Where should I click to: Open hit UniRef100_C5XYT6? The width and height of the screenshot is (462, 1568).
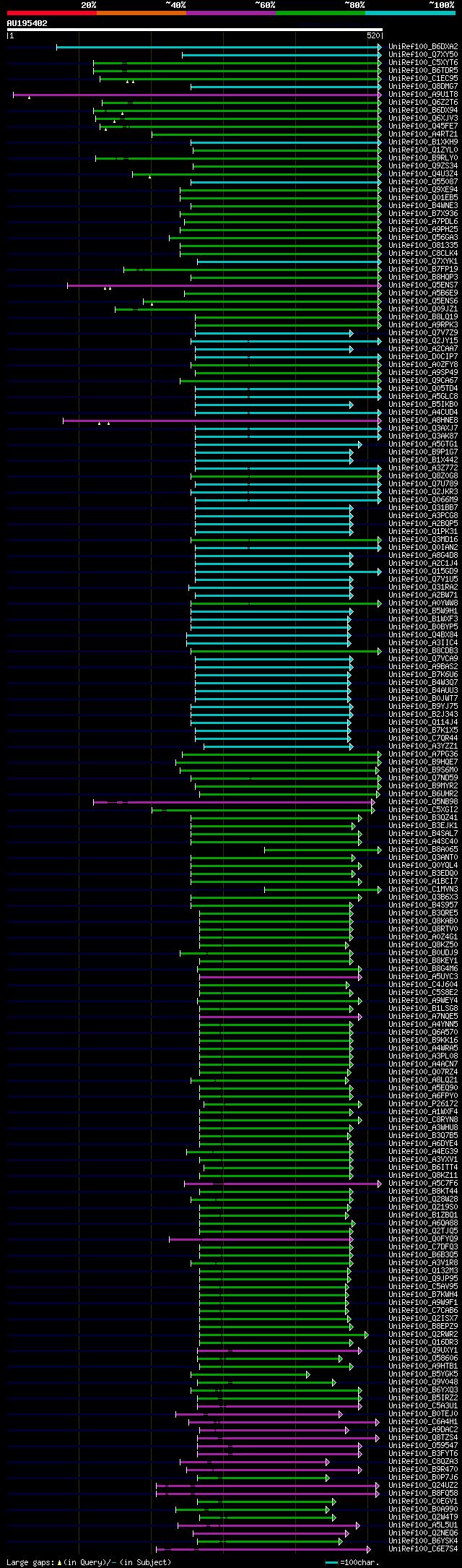point(423,63)
